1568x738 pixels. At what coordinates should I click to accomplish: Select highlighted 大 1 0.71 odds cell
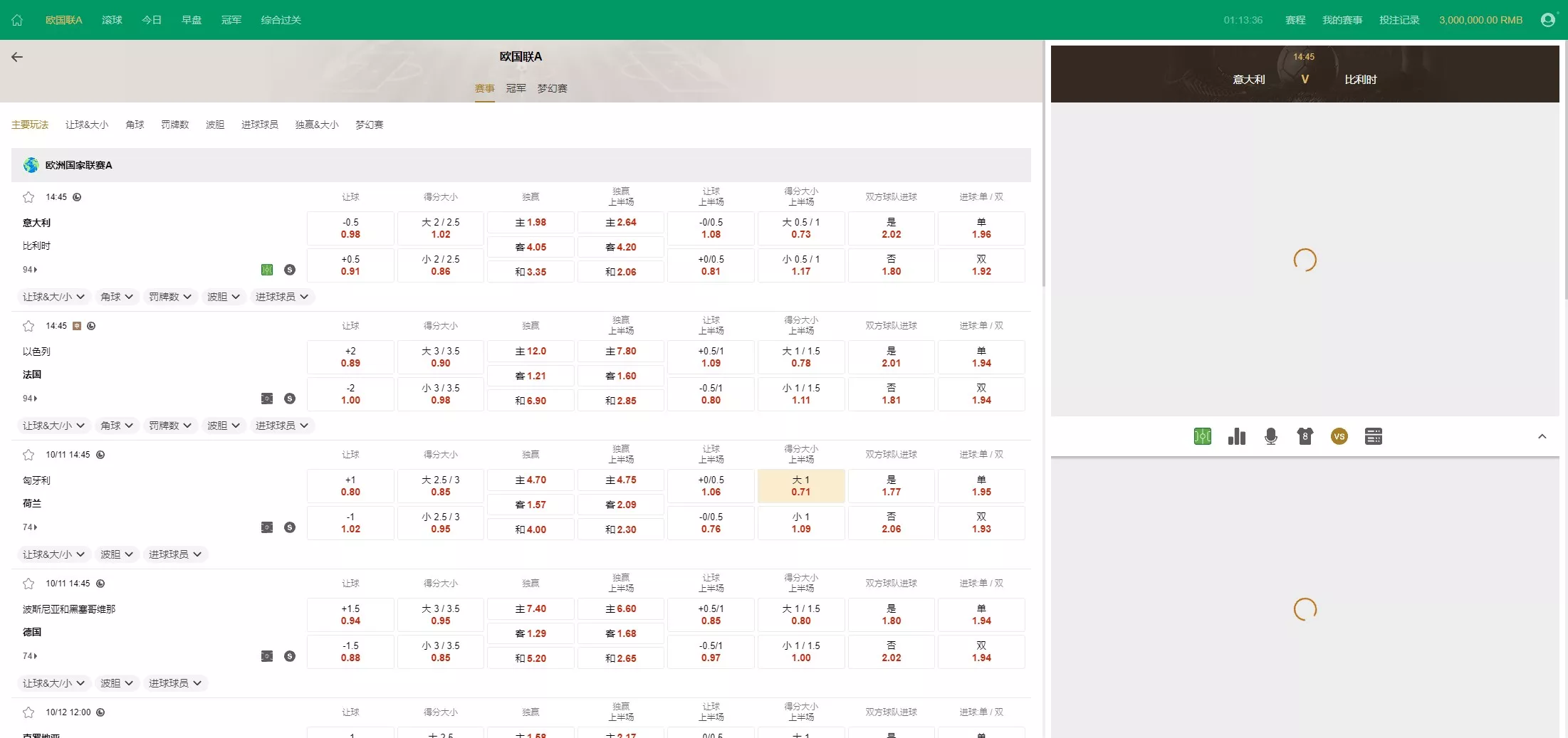pos(800,486)
